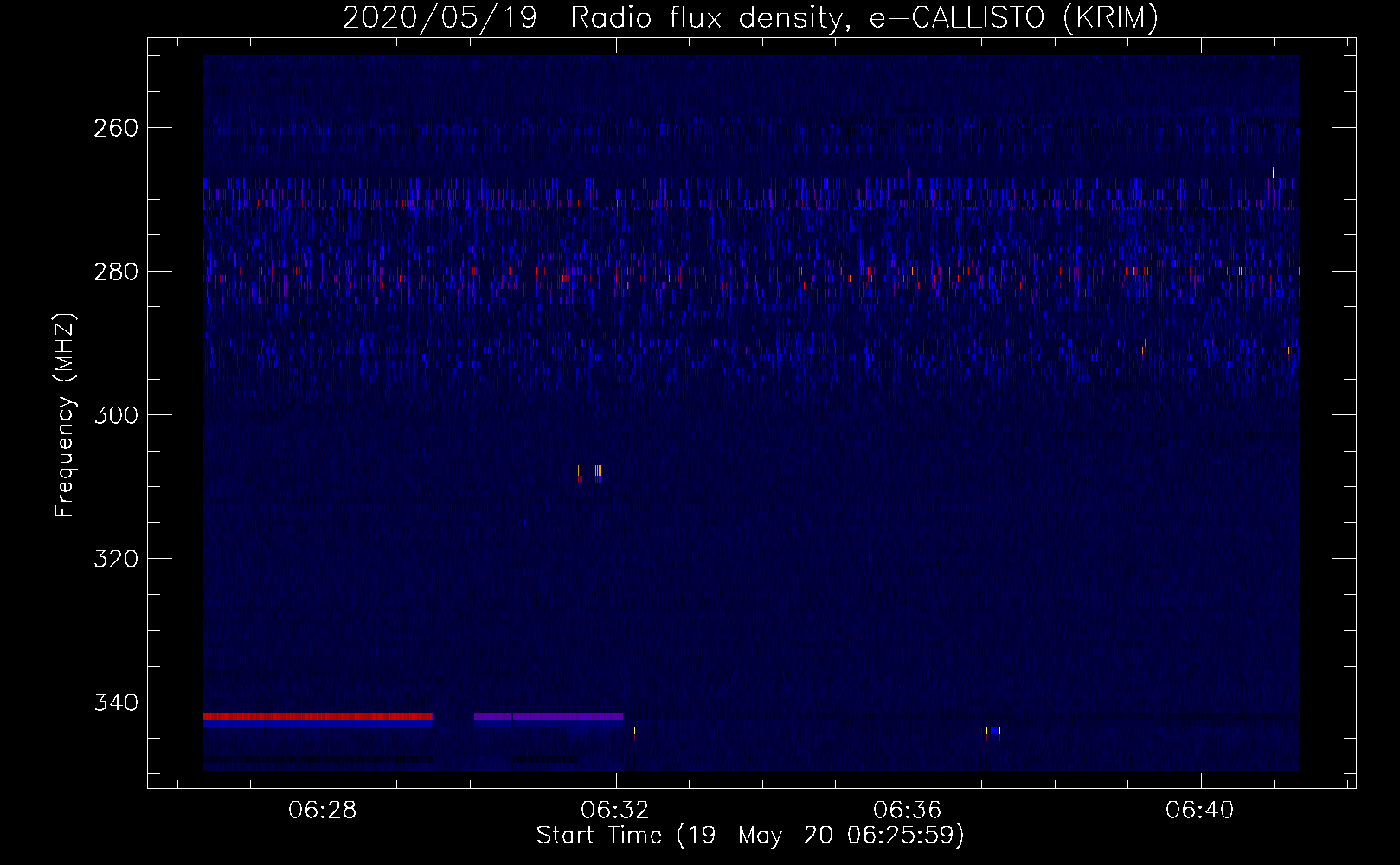The height and width of the screenshot is (865, 1400).
Task: Click the 280 frequency tick label
Action: pos(114,272)
